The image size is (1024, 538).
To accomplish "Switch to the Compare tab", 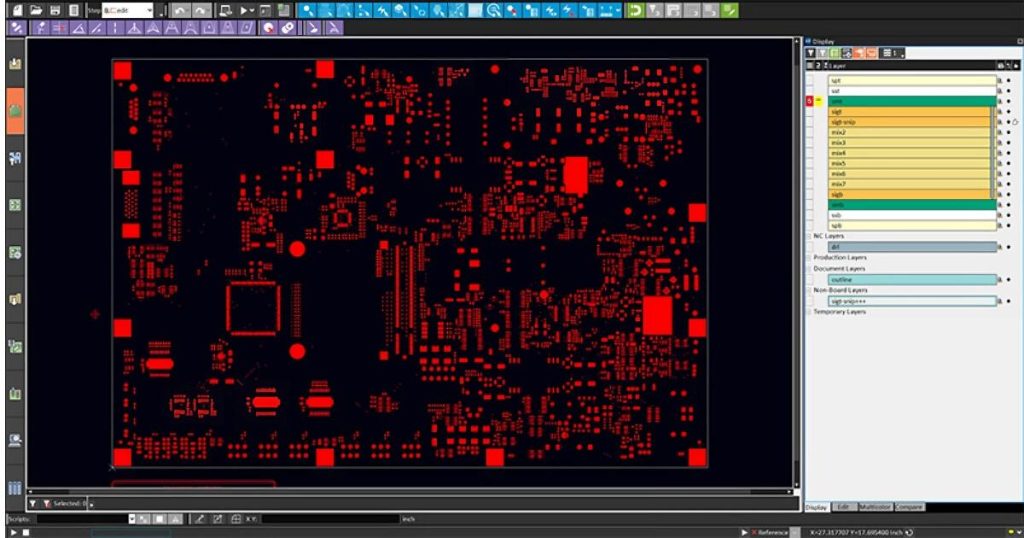I will (909, 507).
